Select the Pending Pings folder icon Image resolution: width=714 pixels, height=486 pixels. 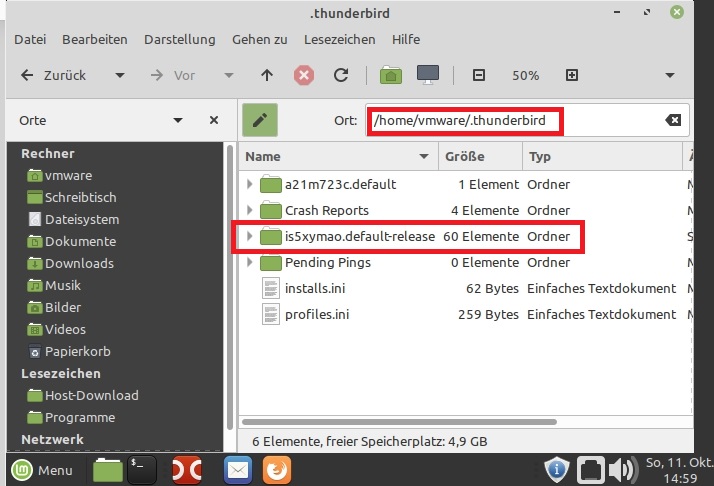[270, 262]
